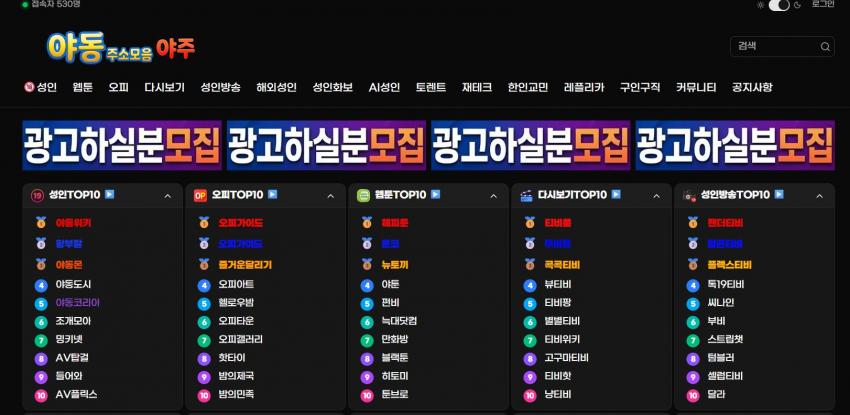Screen dimensions: 850x415
Task: Click the magnifier icon in the search box
Action: 825,46
